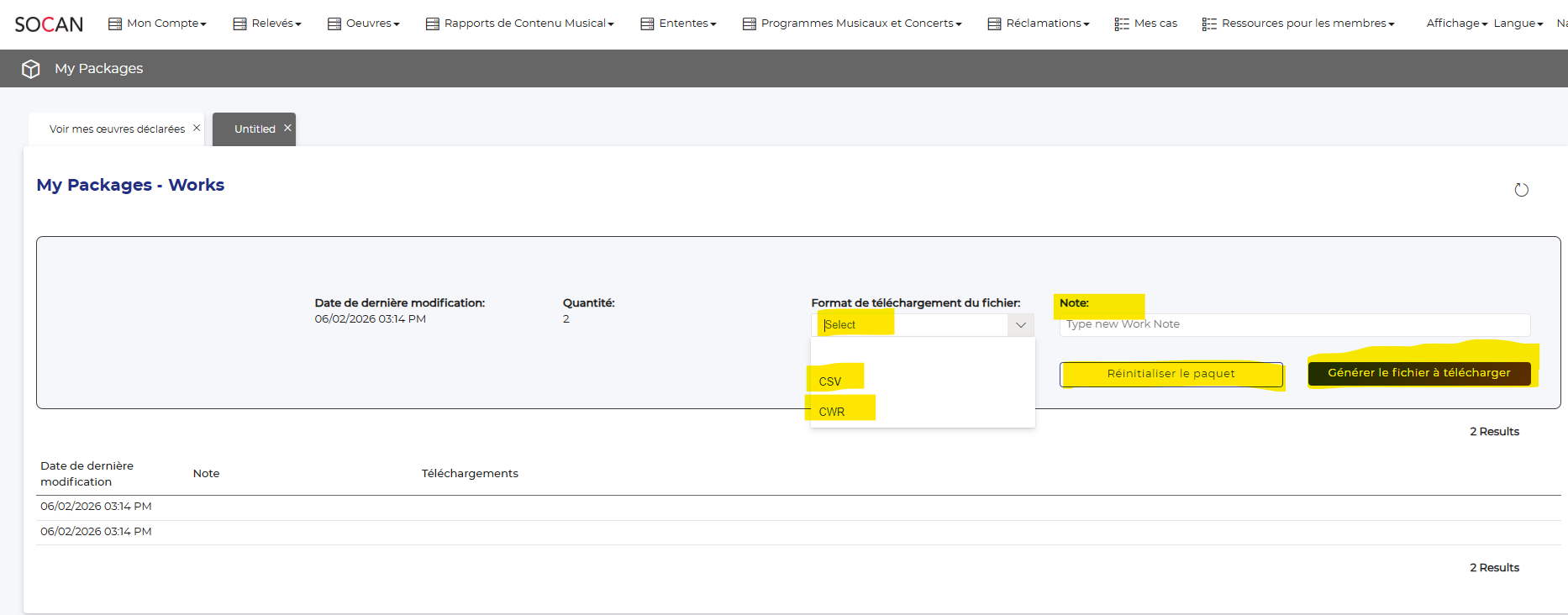
Task: Click the SOCAN logo
Action: tap(49, 24)
